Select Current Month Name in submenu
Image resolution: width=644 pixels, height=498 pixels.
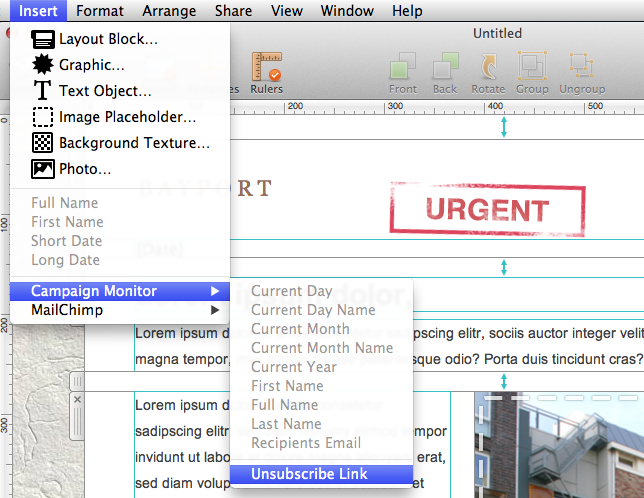[322, 348]
